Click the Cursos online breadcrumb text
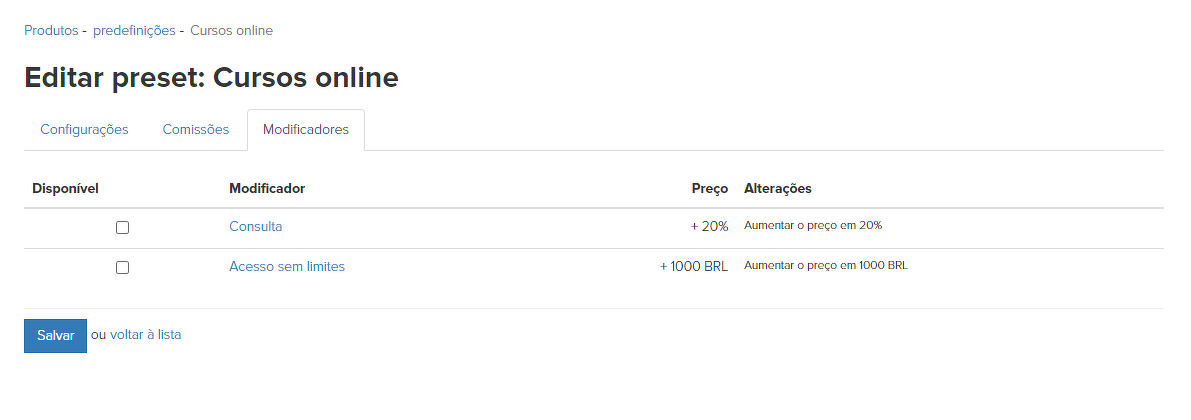1191x420 pixels. [x=231, y=30]
